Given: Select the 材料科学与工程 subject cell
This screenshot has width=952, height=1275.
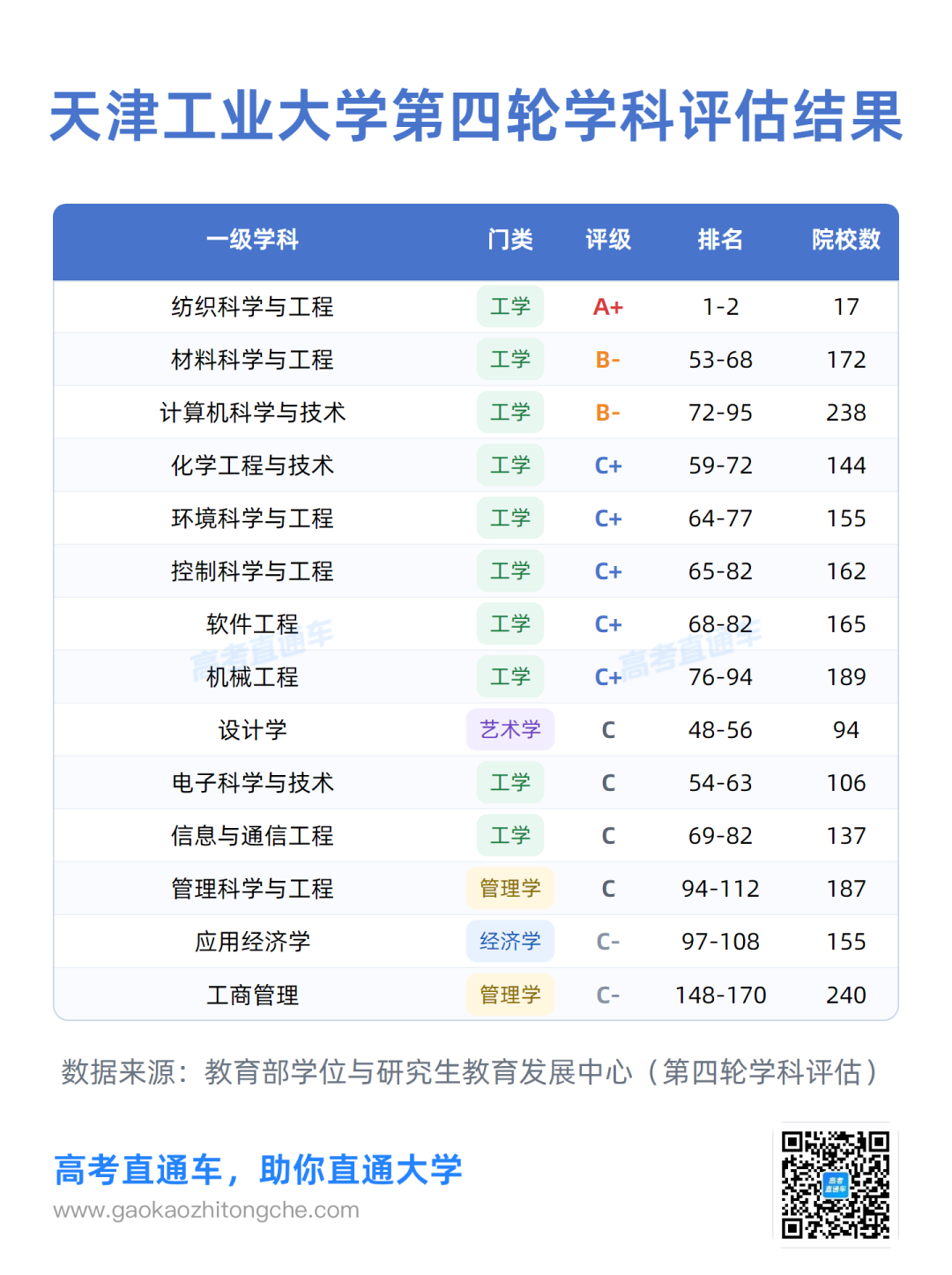Looking at the screenshot, I should pos(252,360).
